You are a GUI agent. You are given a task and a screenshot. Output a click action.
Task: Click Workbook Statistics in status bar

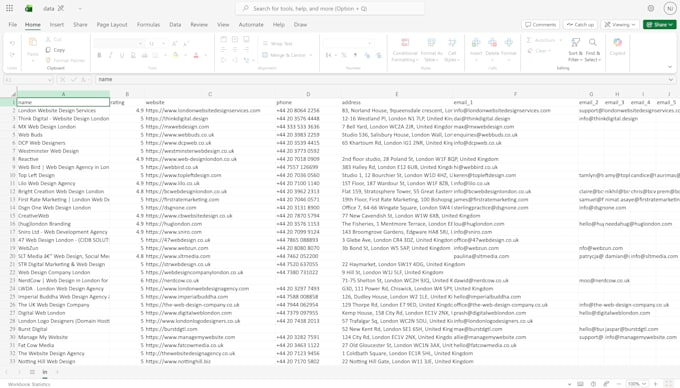click(x=29, y=384)
